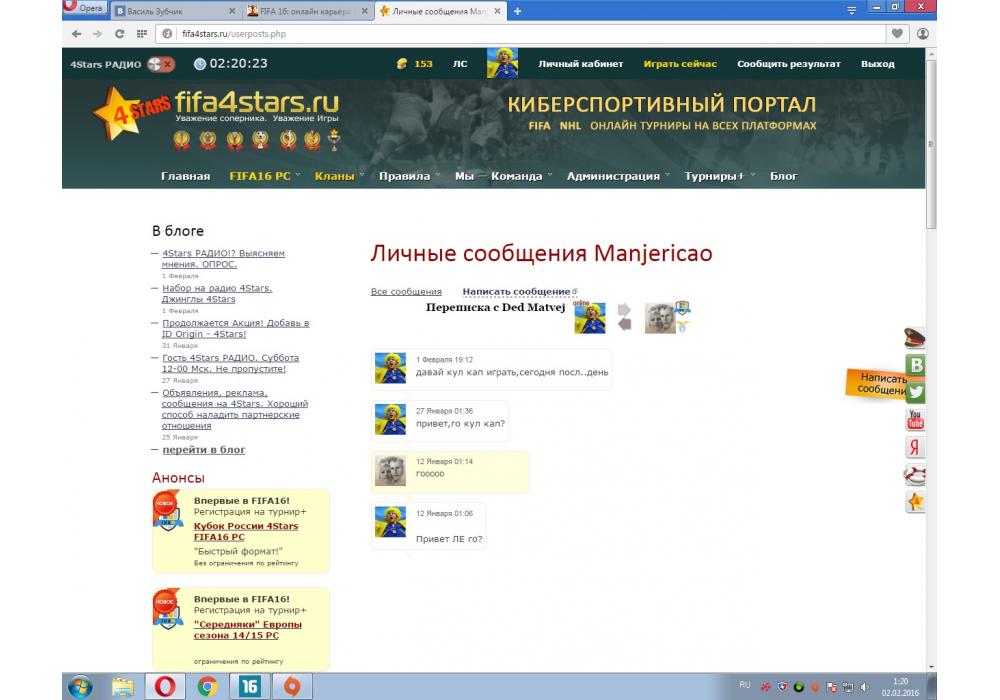
Task: Switch to the Василь Зубчик browser tab
Action: (173, 11)
